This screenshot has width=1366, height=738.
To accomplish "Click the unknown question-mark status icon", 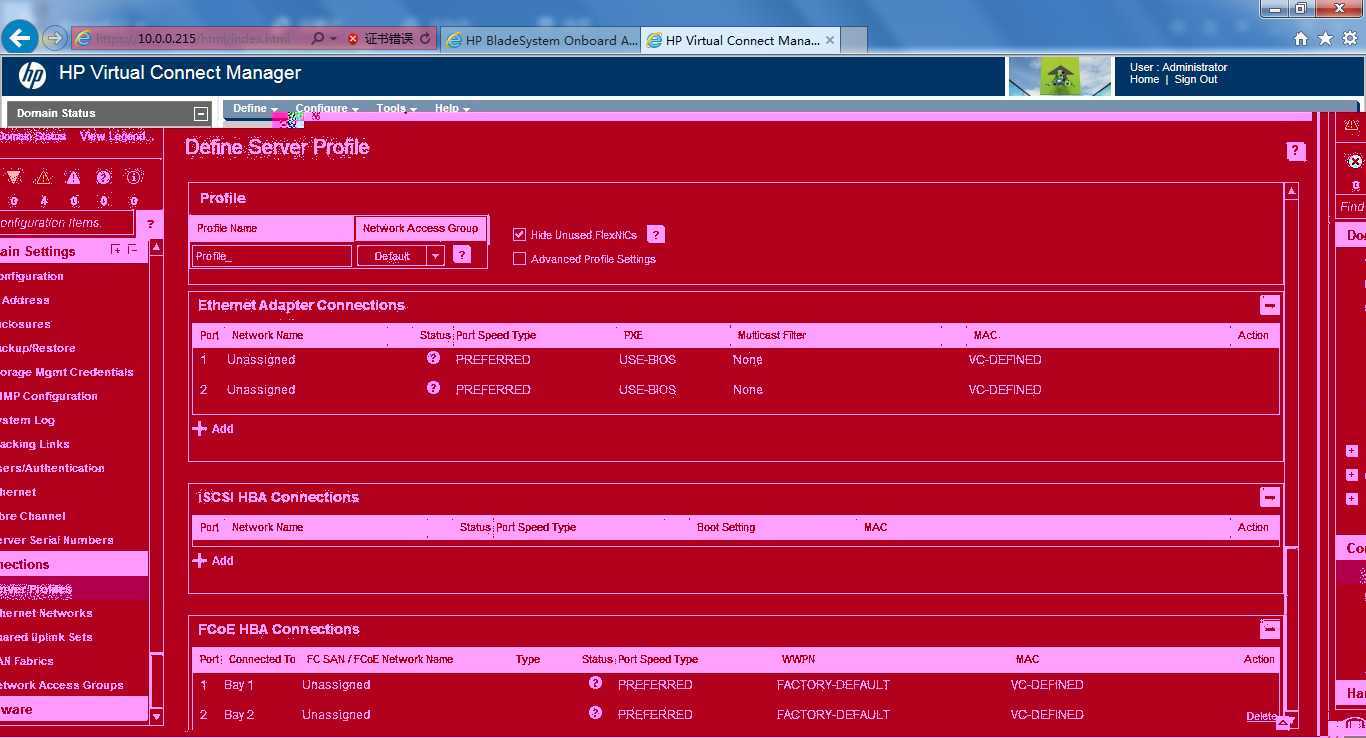I will (x=103, y=177).
